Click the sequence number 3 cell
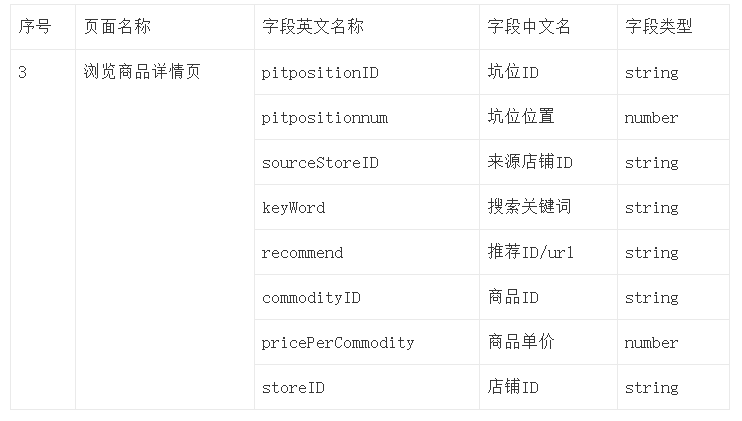The height and width of the screenshot is (421, 742). (23, 72)
